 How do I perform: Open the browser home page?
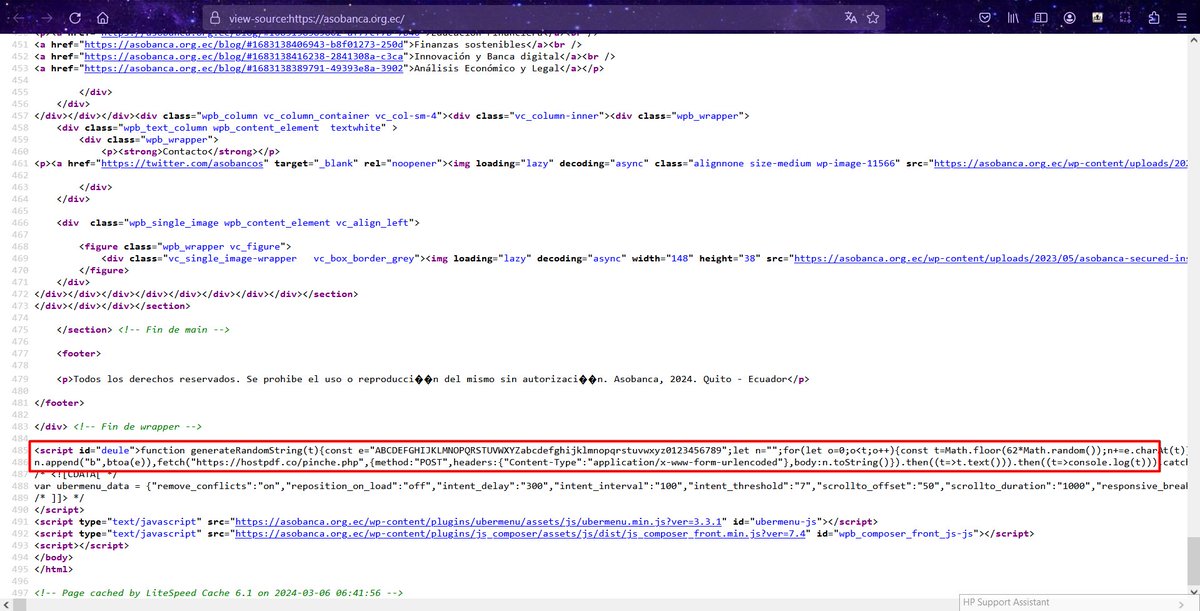coord(103,17)
